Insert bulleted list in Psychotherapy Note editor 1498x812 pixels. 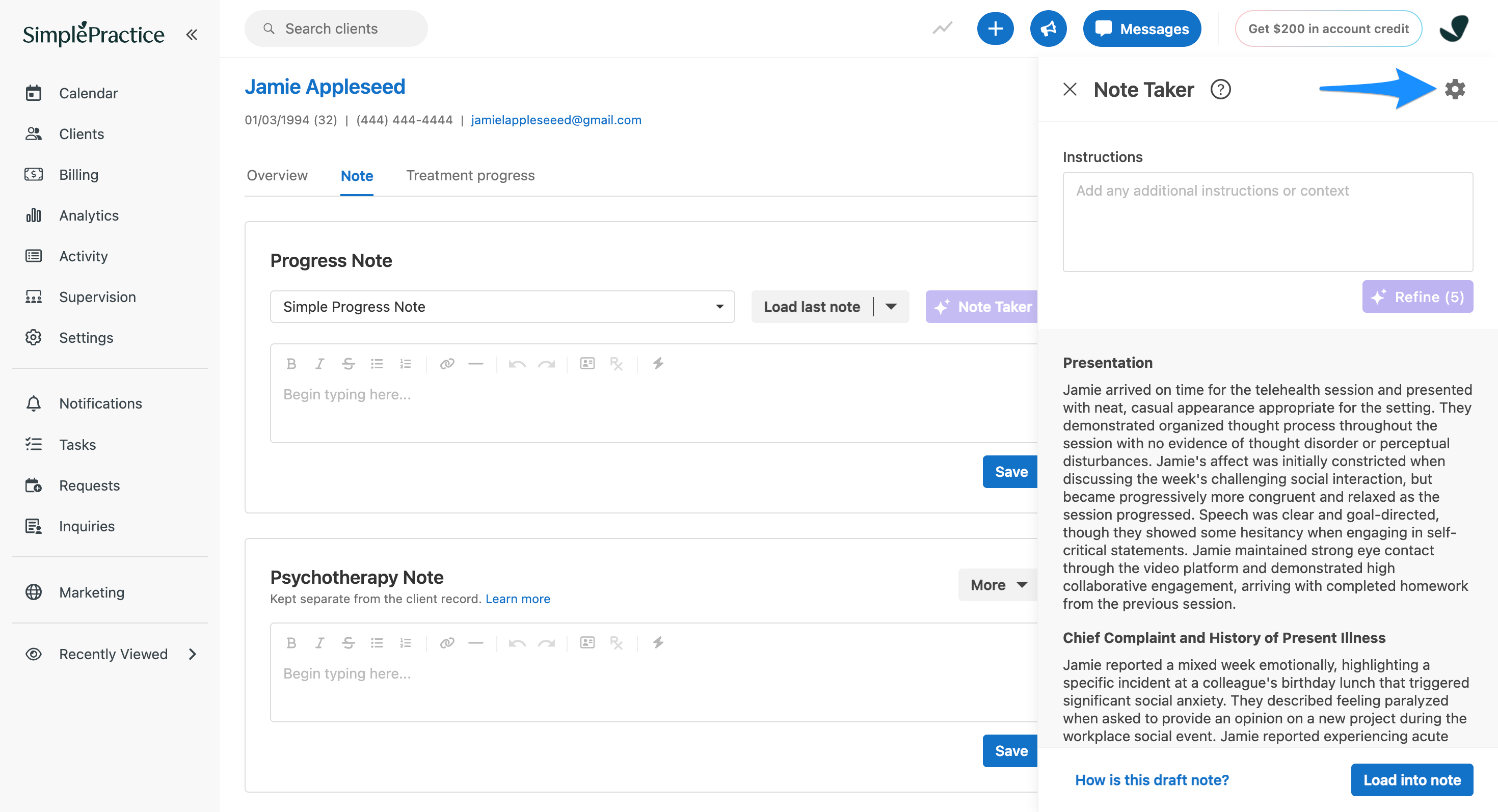(377, 642)
